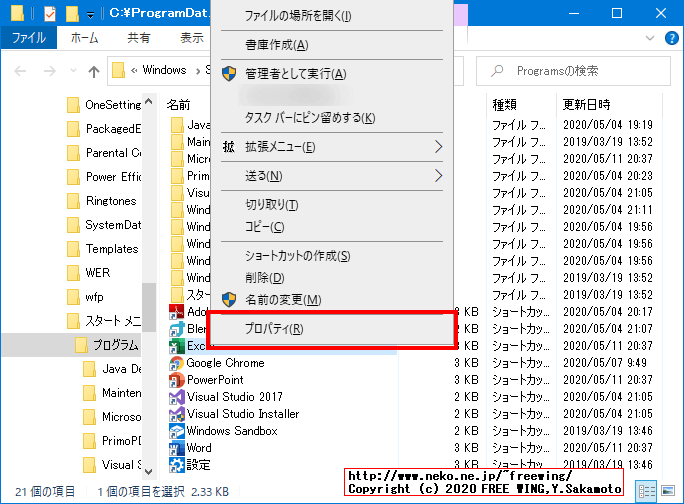Select the Visual Studio Installer icon
This screenshot has height=504, width=684.
tap(176, 414)
